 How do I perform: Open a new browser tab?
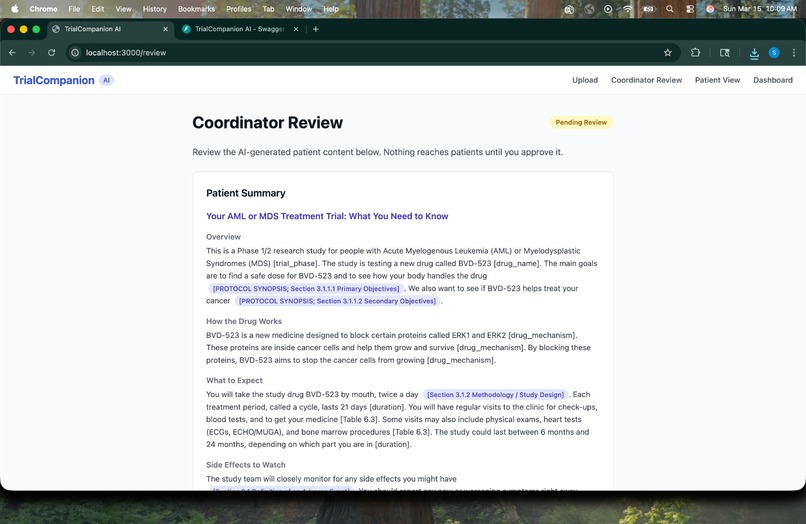click(x=316, y=29)
